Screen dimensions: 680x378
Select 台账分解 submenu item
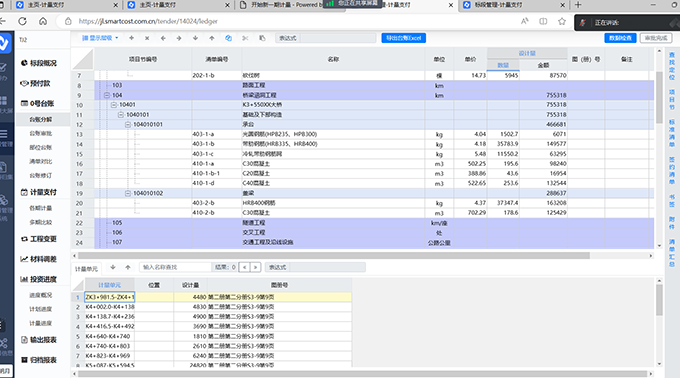41,119
